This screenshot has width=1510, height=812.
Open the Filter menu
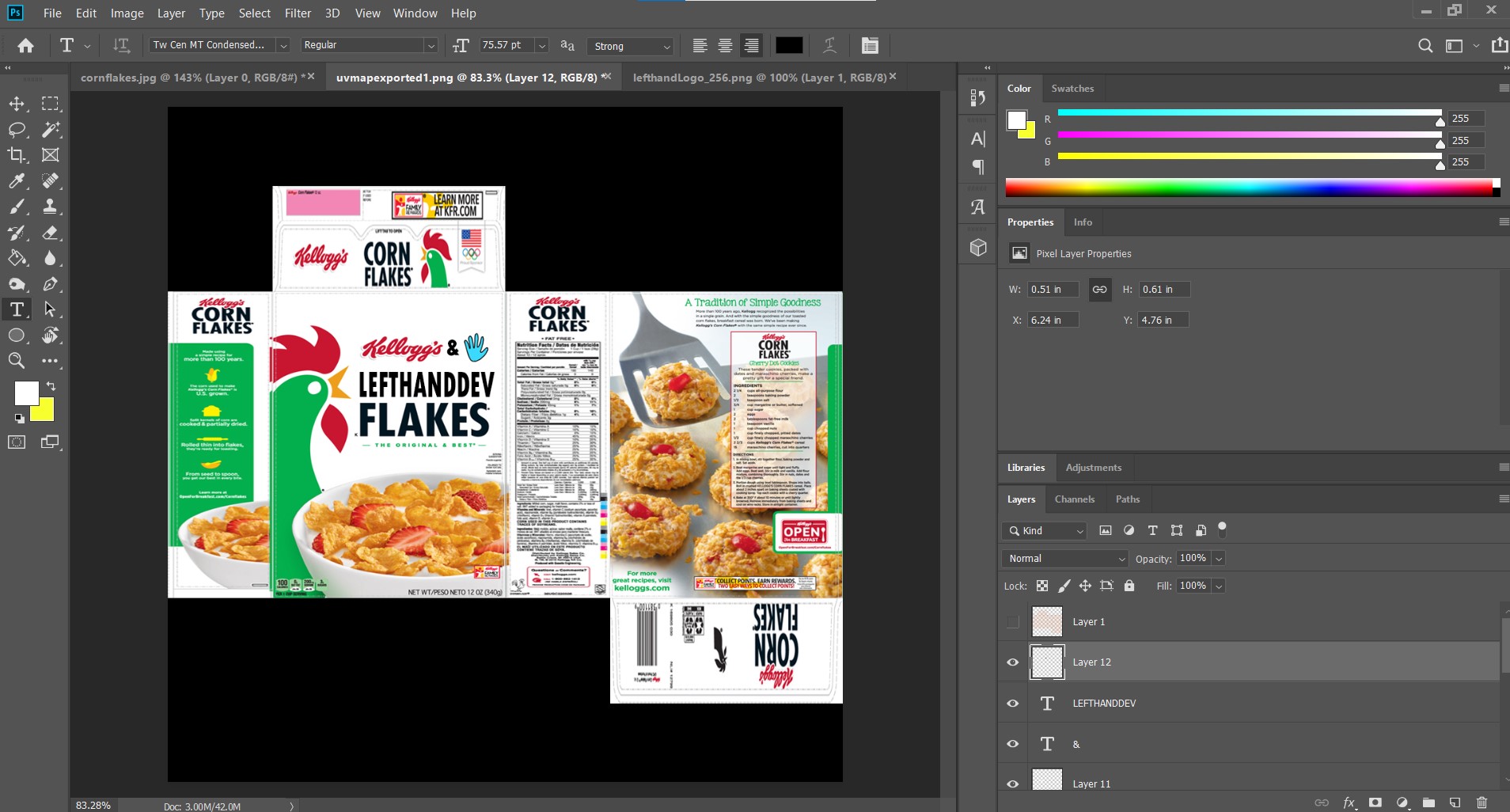(298, 13)
